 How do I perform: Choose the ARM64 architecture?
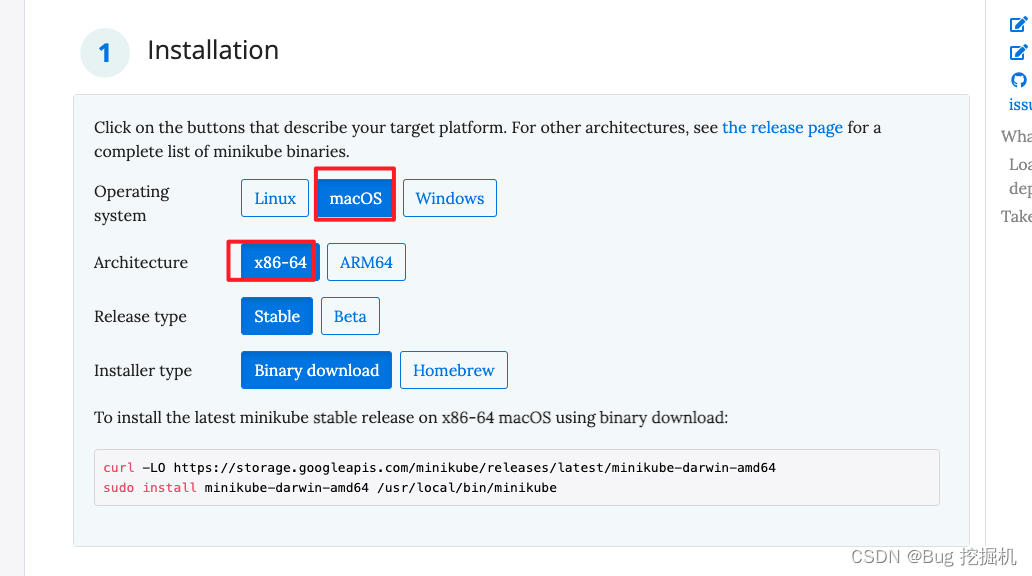[x=366, y=262]
